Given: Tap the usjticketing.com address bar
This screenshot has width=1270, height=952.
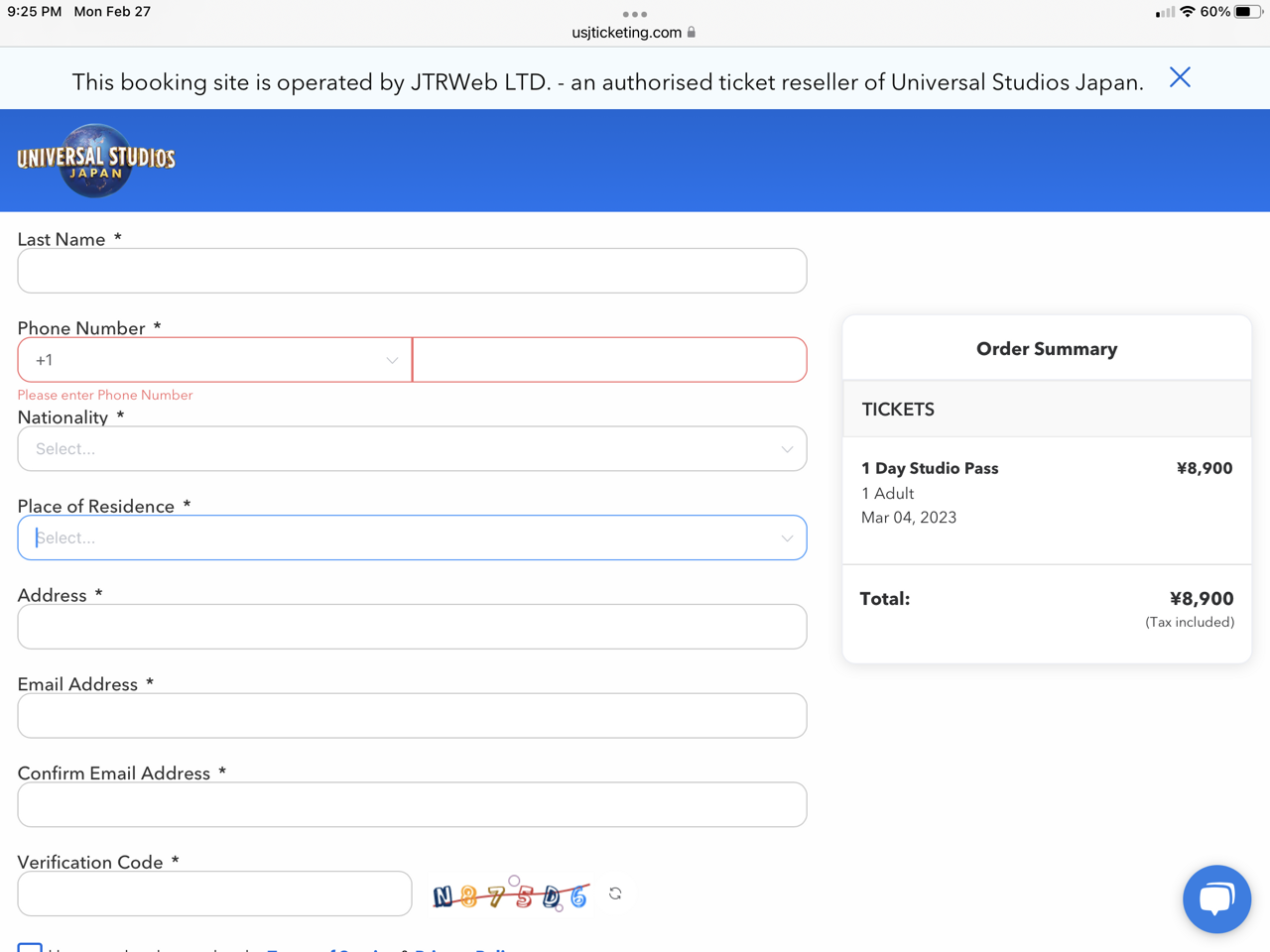Looking at the screenshot, I should [x=627, y=33].
